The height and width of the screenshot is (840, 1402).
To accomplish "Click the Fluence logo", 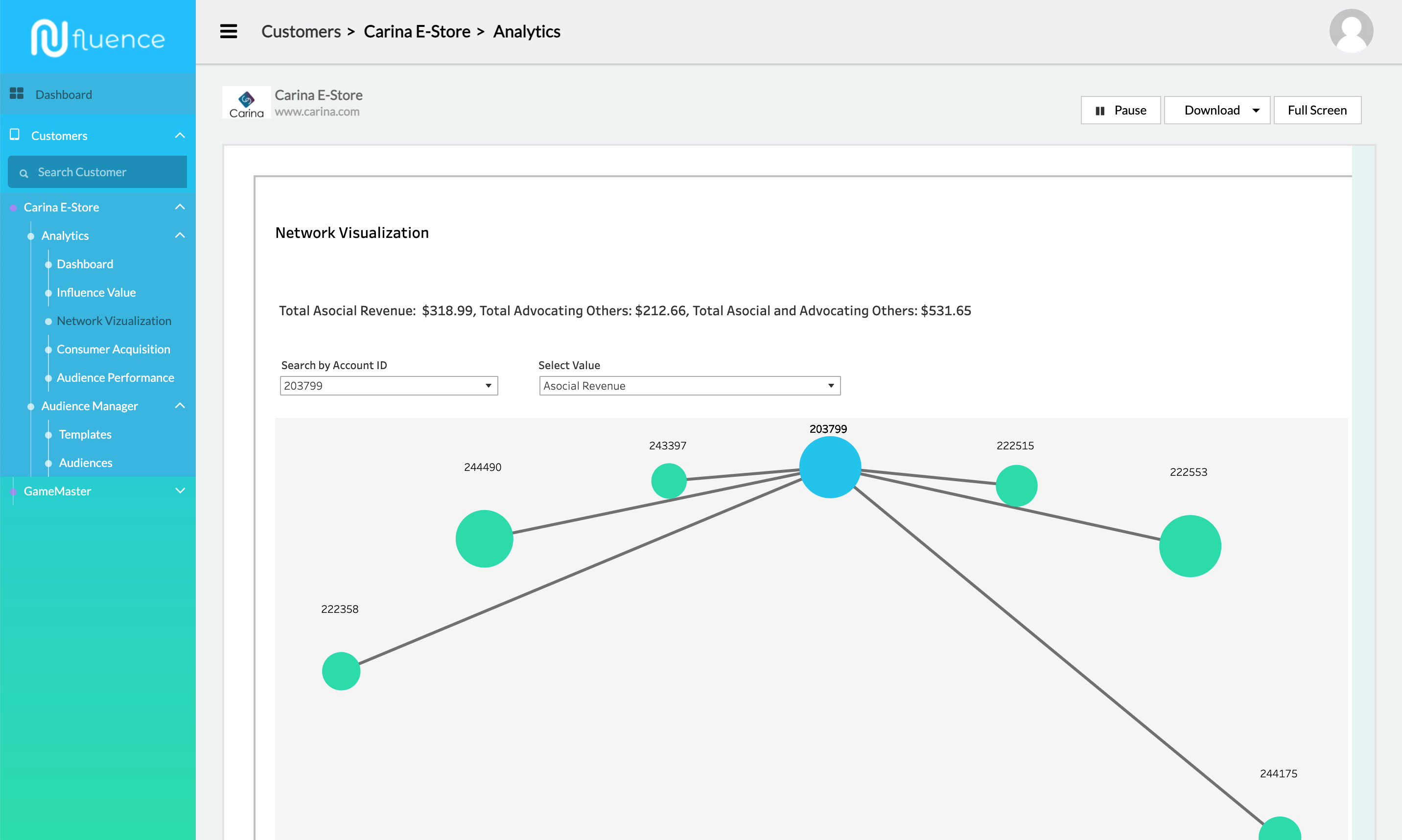I will tap(97, 38).
